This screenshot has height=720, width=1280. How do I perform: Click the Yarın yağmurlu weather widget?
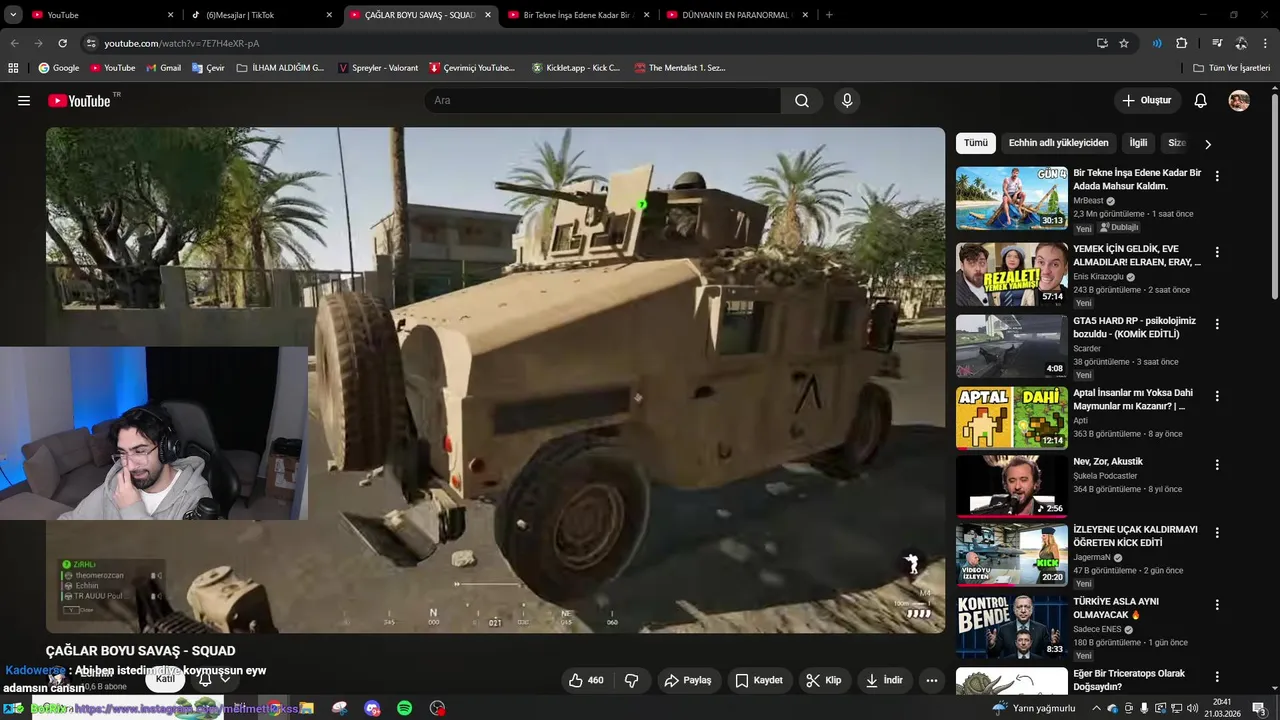click(x=1033, y=708)
